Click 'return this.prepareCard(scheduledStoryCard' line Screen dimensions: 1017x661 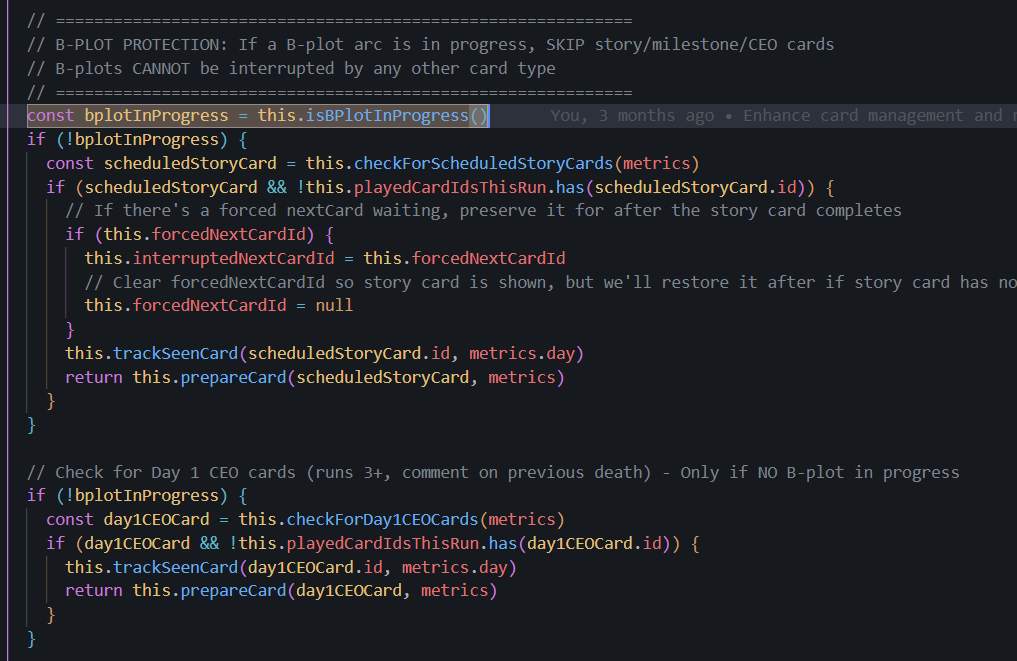coord(315,378)
